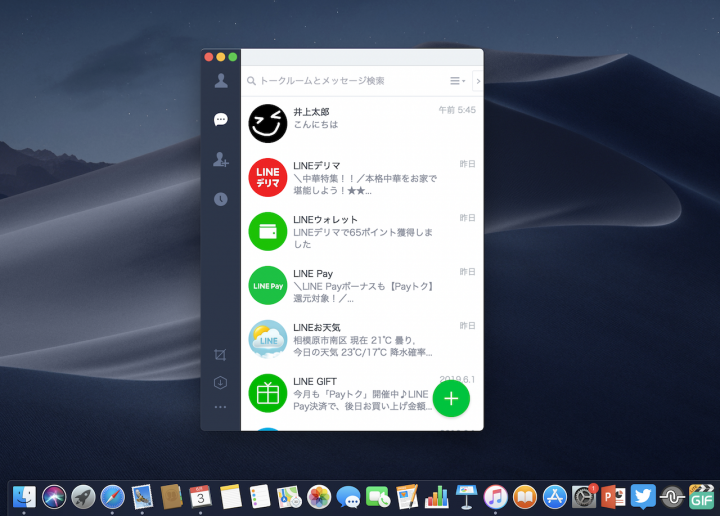
Task: Open the Timeline clock icon in sidebar
Action: 221,199
